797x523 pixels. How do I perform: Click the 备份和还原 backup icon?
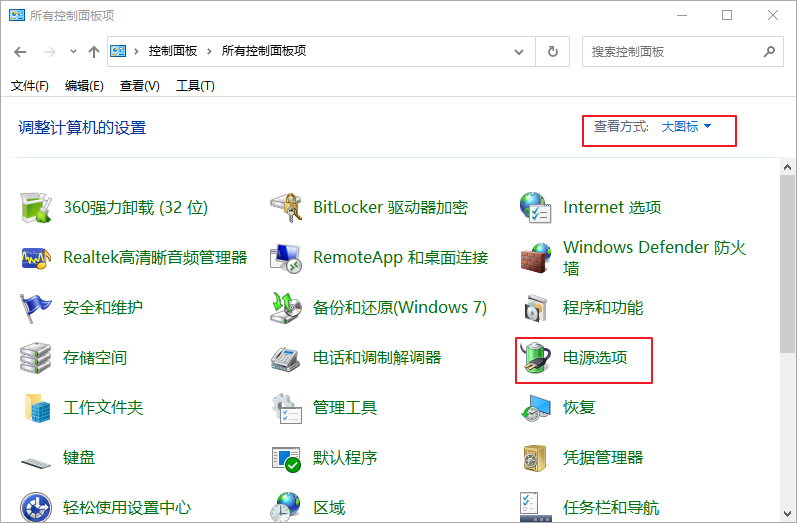click(286, 307)
